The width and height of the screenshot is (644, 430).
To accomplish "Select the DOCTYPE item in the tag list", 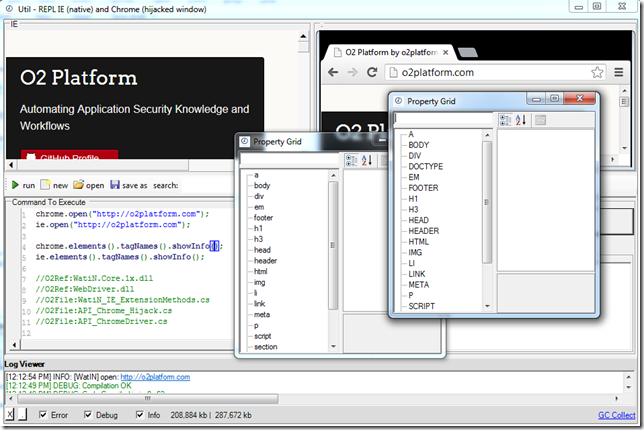I will click(425, 166).
